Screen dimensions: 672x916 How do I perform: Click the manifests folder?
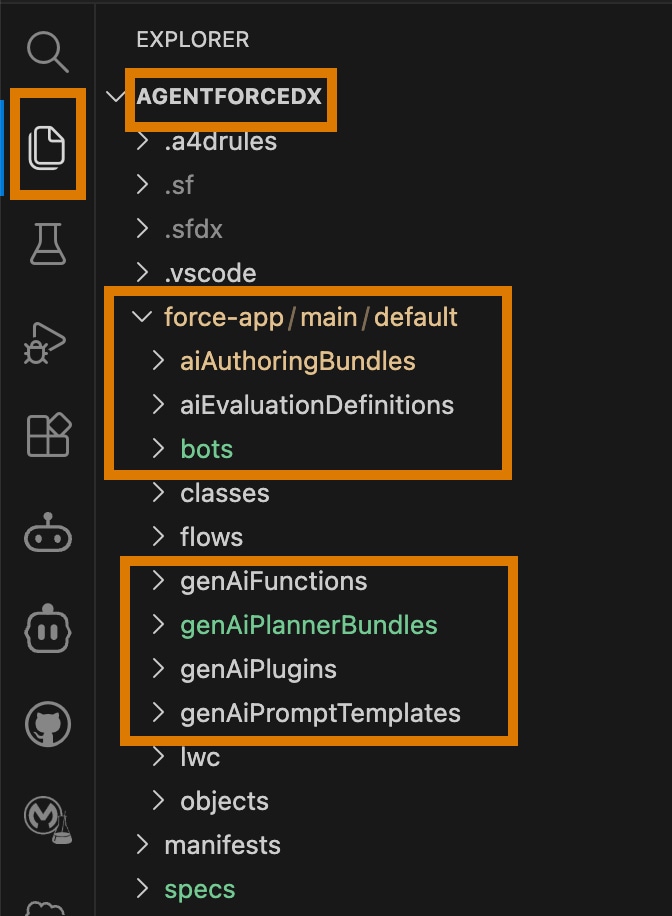tap(221, 845)
